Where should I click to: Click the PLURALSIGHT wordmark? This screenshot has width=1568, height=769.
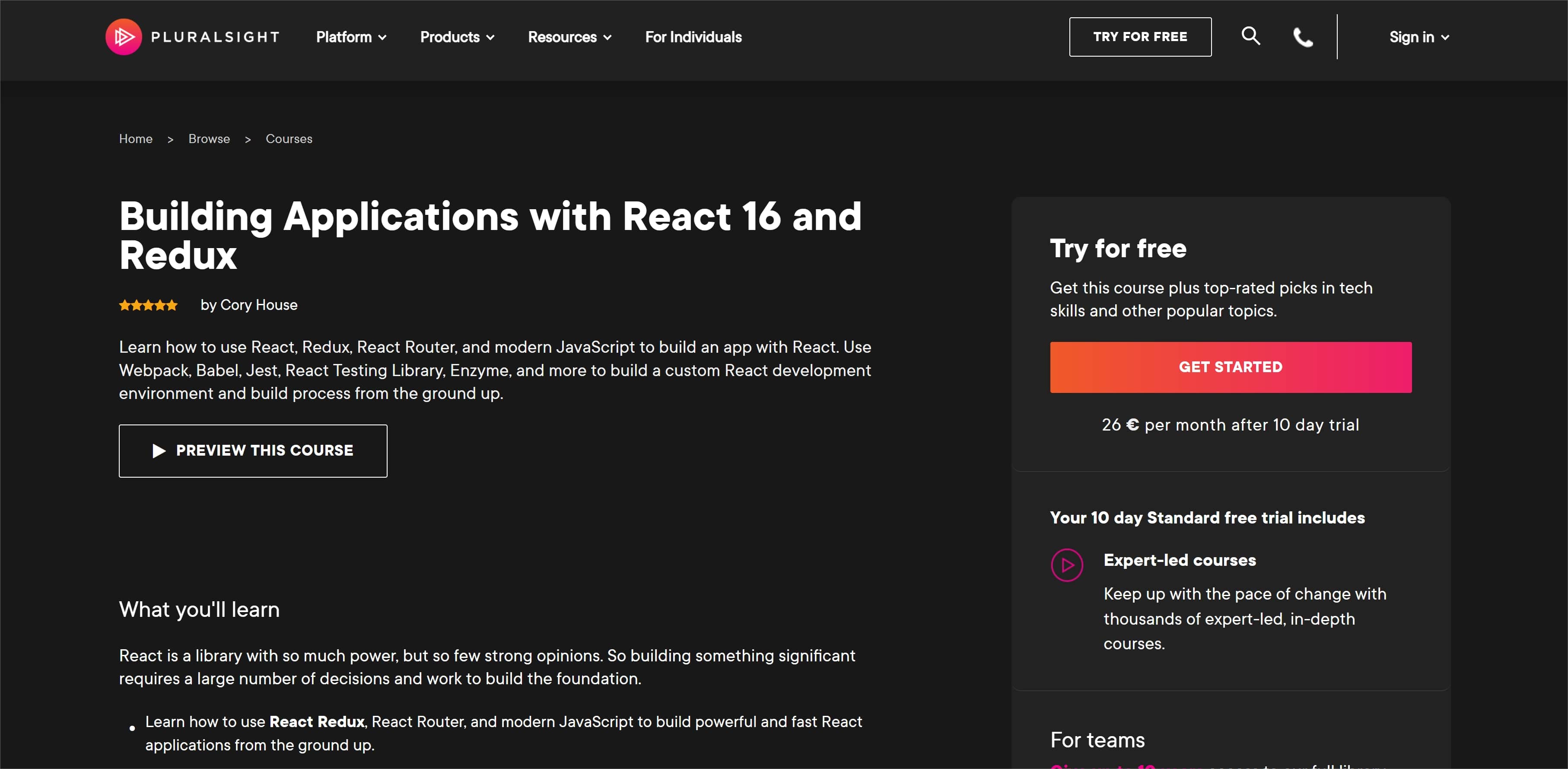point(215,37)
